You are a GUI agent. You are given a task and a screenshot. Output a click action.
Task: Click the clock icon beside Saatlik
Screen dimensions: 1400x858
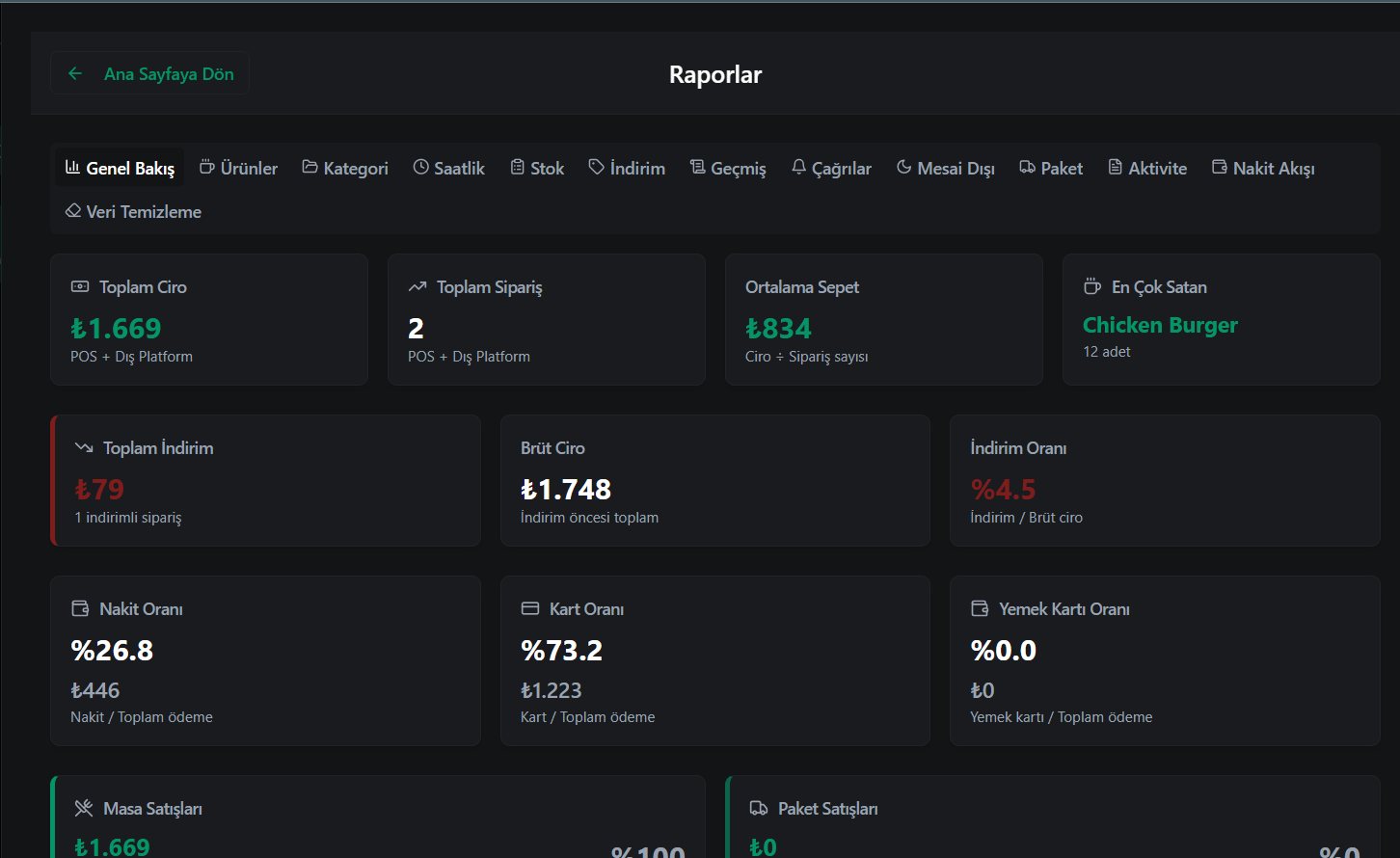[x=420, y=167]
